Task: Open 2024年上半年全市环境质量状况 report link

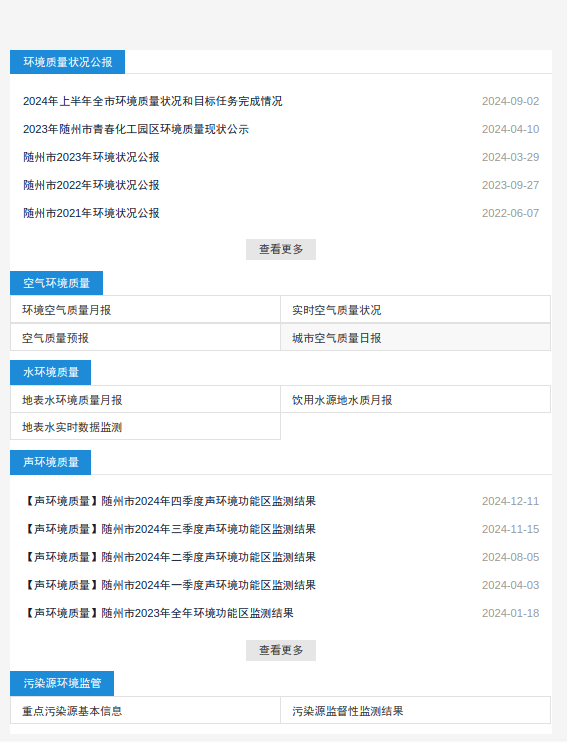Action: [x=152, y=101]
